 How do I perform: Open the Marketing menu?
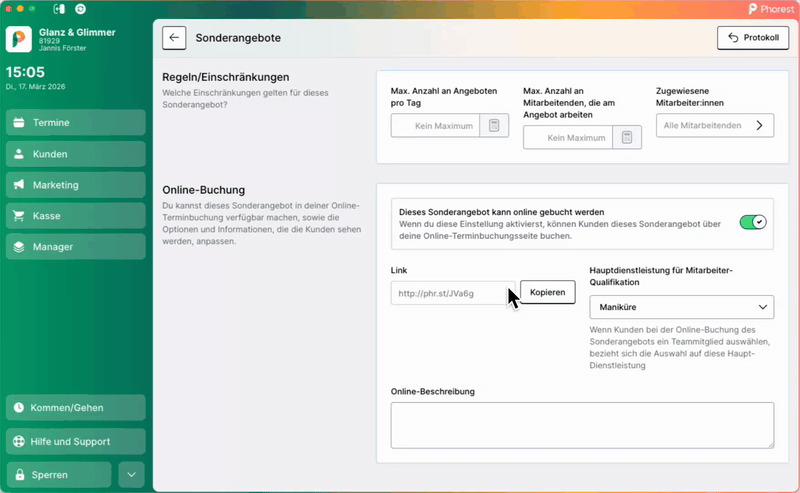click(x=76, y=185)
